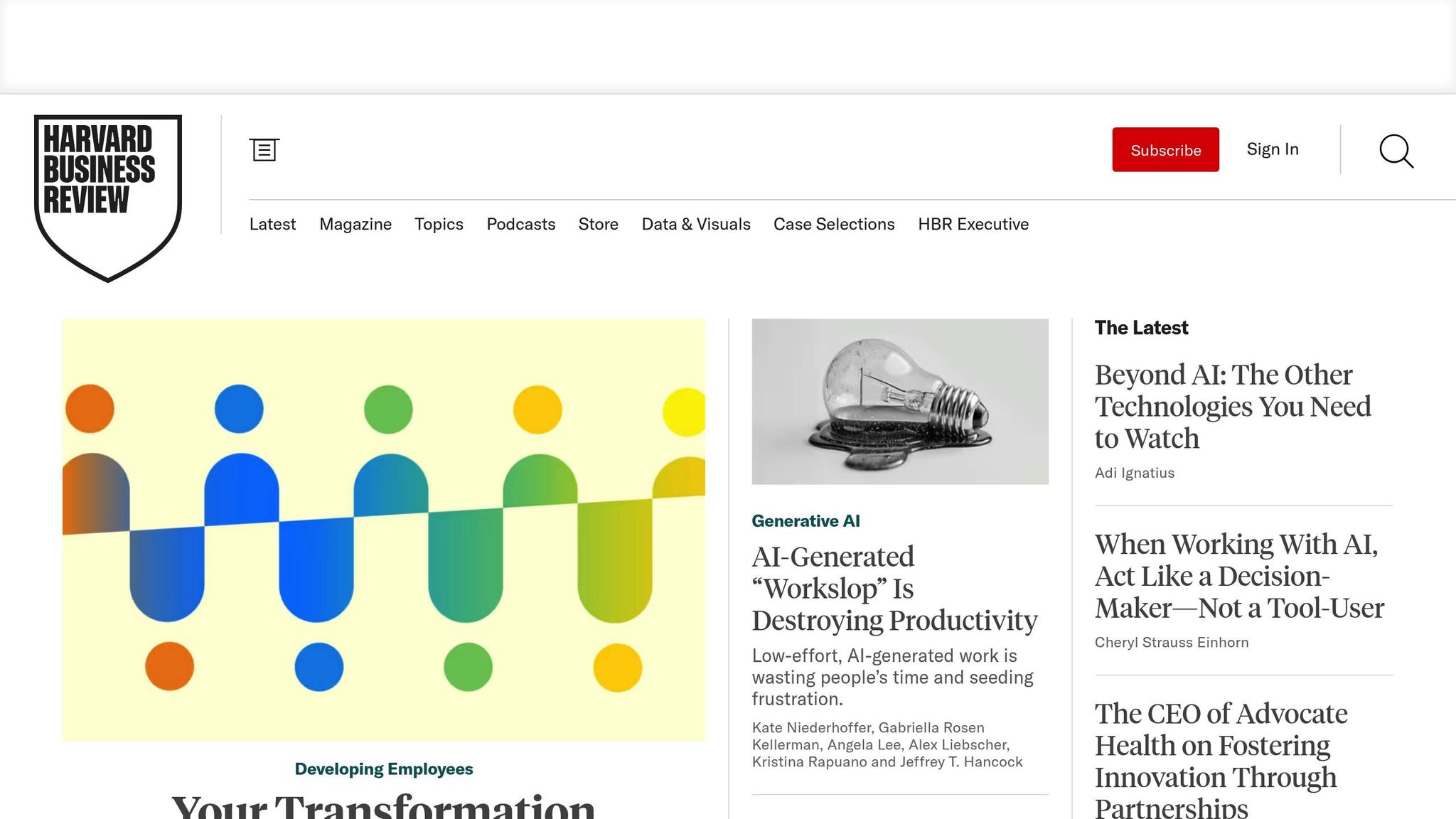Read 'Beyond AI: The Other Technologies You Need to Watch'
This screenshot has height=819, width=1456.
[x=1232, y=406]
